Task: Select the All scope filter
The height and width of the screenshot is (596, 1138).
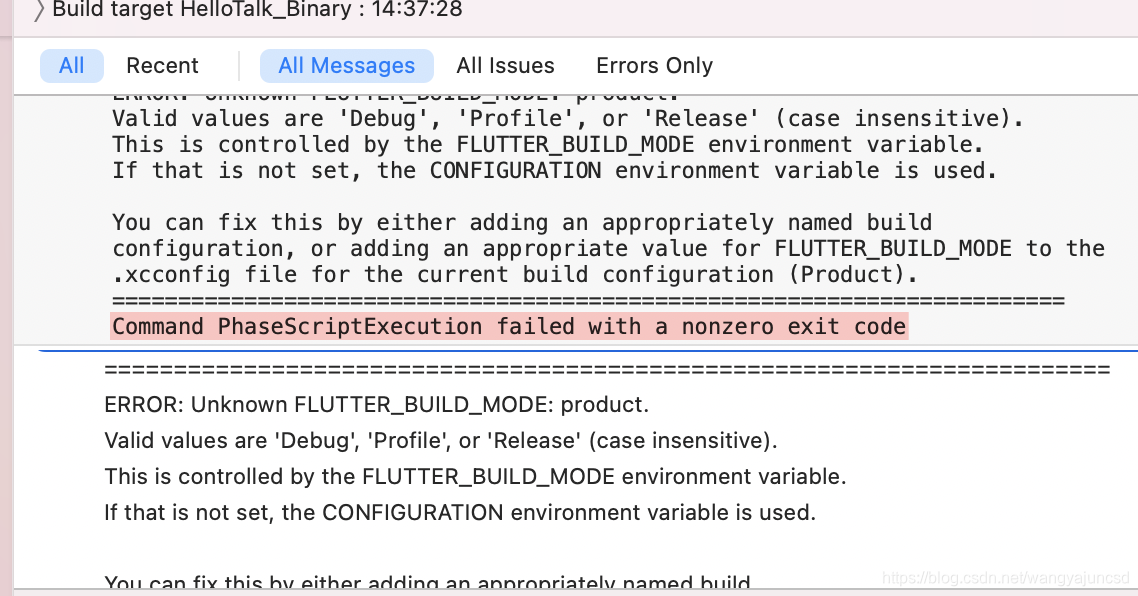Action: tap(72, 65)
